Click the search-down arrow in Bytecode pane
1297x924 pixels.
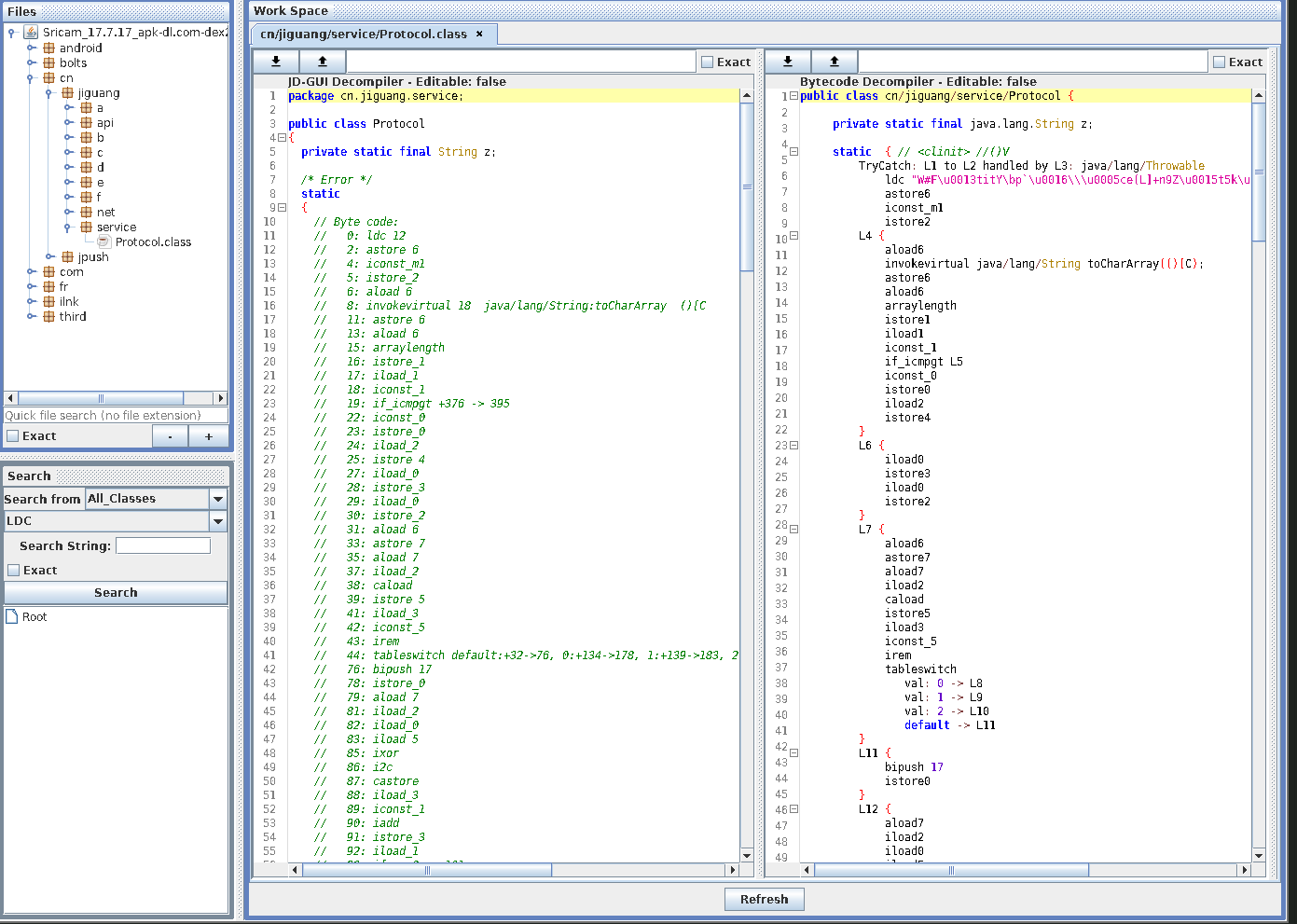pos(788,62)
